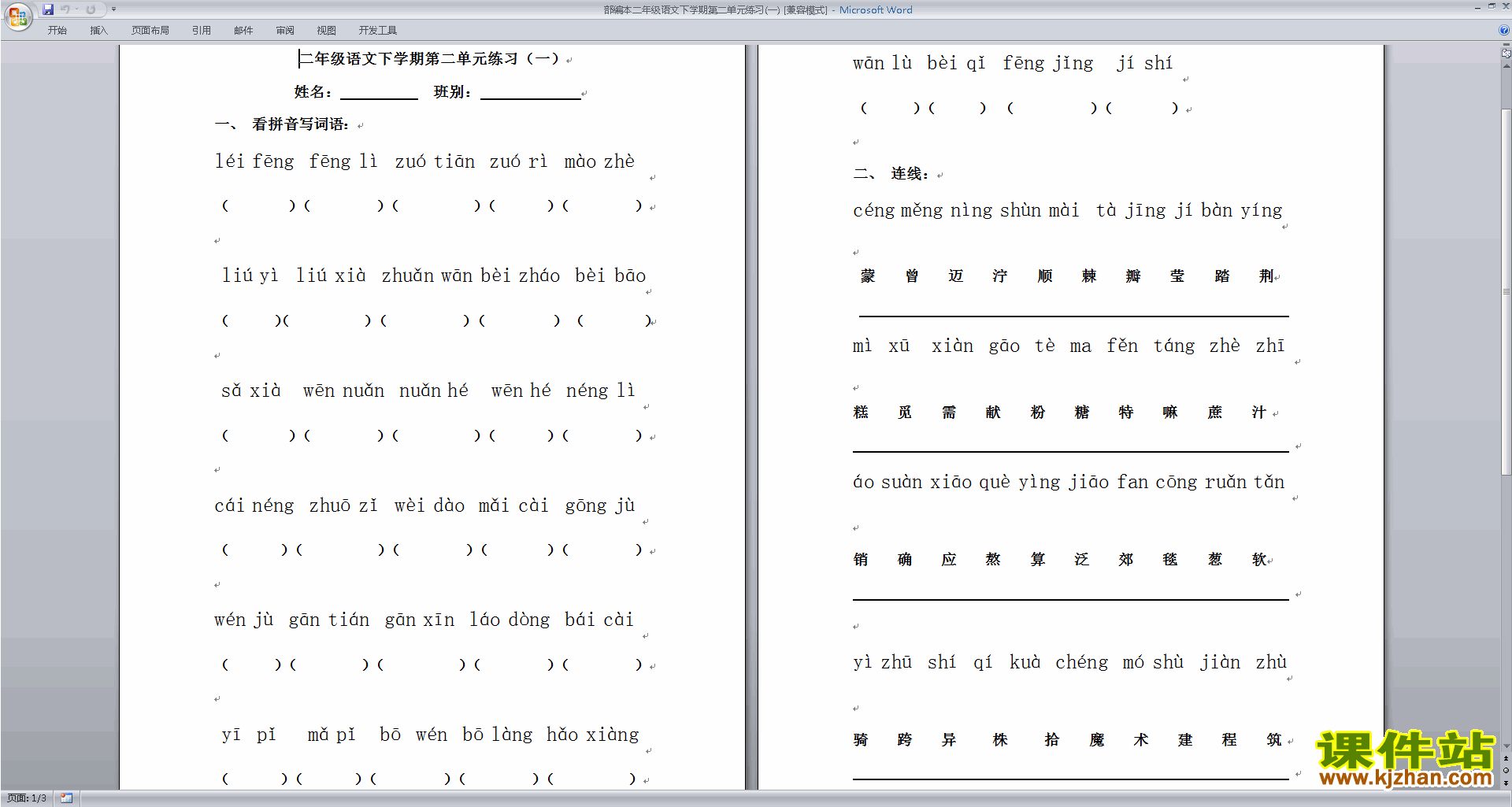The width and height of the screenshot is (1512, 807).
Task: Open the 开发工具 ribbon tab
Action: coord(378,31)
